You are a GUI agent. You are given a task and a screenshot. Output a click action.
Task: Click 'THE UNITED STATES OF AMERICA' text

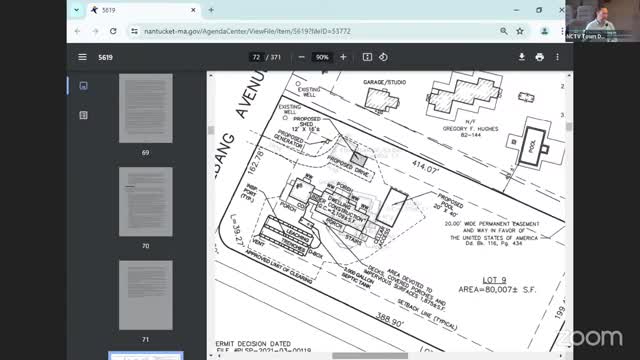coord(494,238)
